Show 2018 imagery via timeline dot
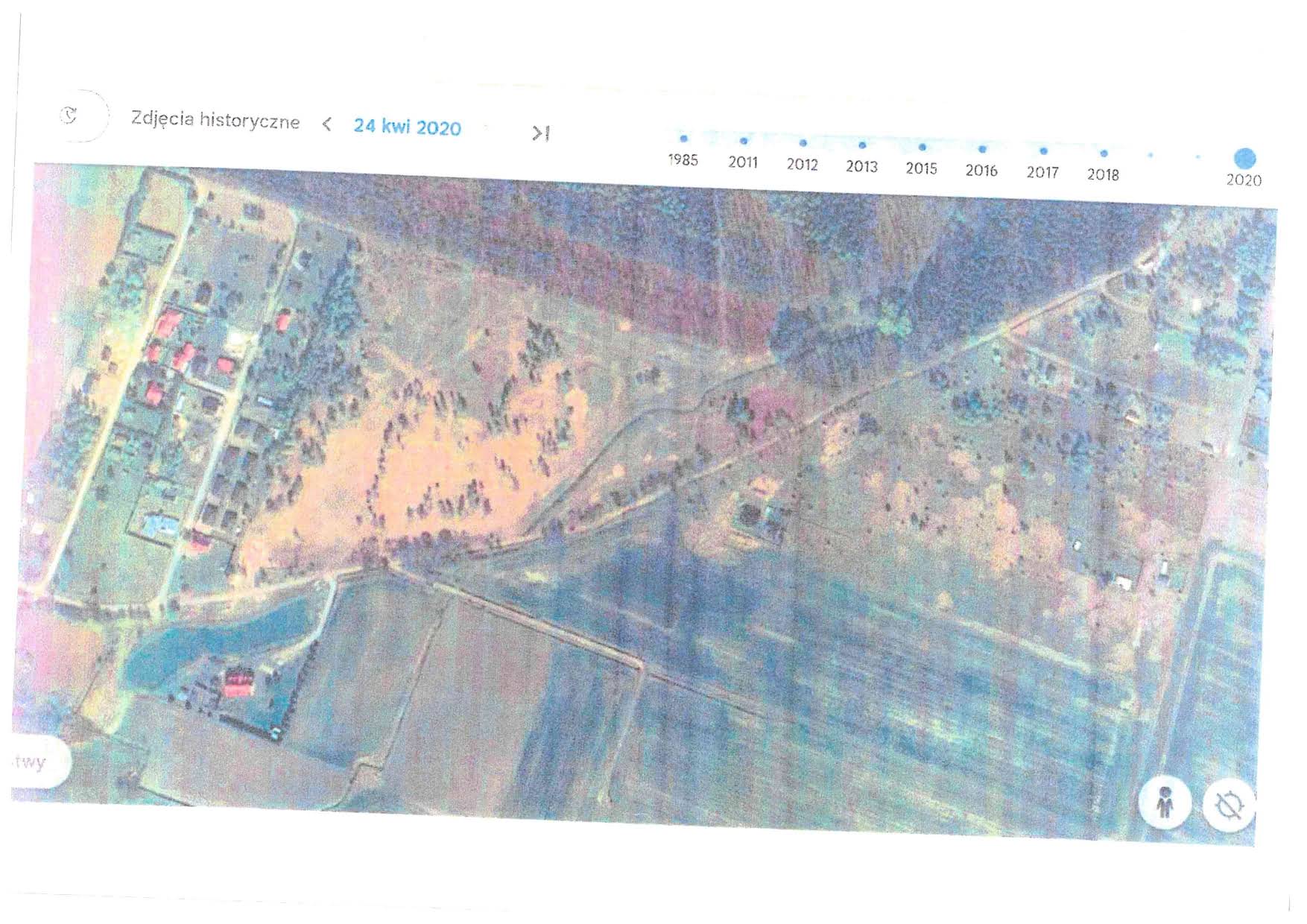The width and height of the screenshot is (1307, 924). coord(1104,154)
